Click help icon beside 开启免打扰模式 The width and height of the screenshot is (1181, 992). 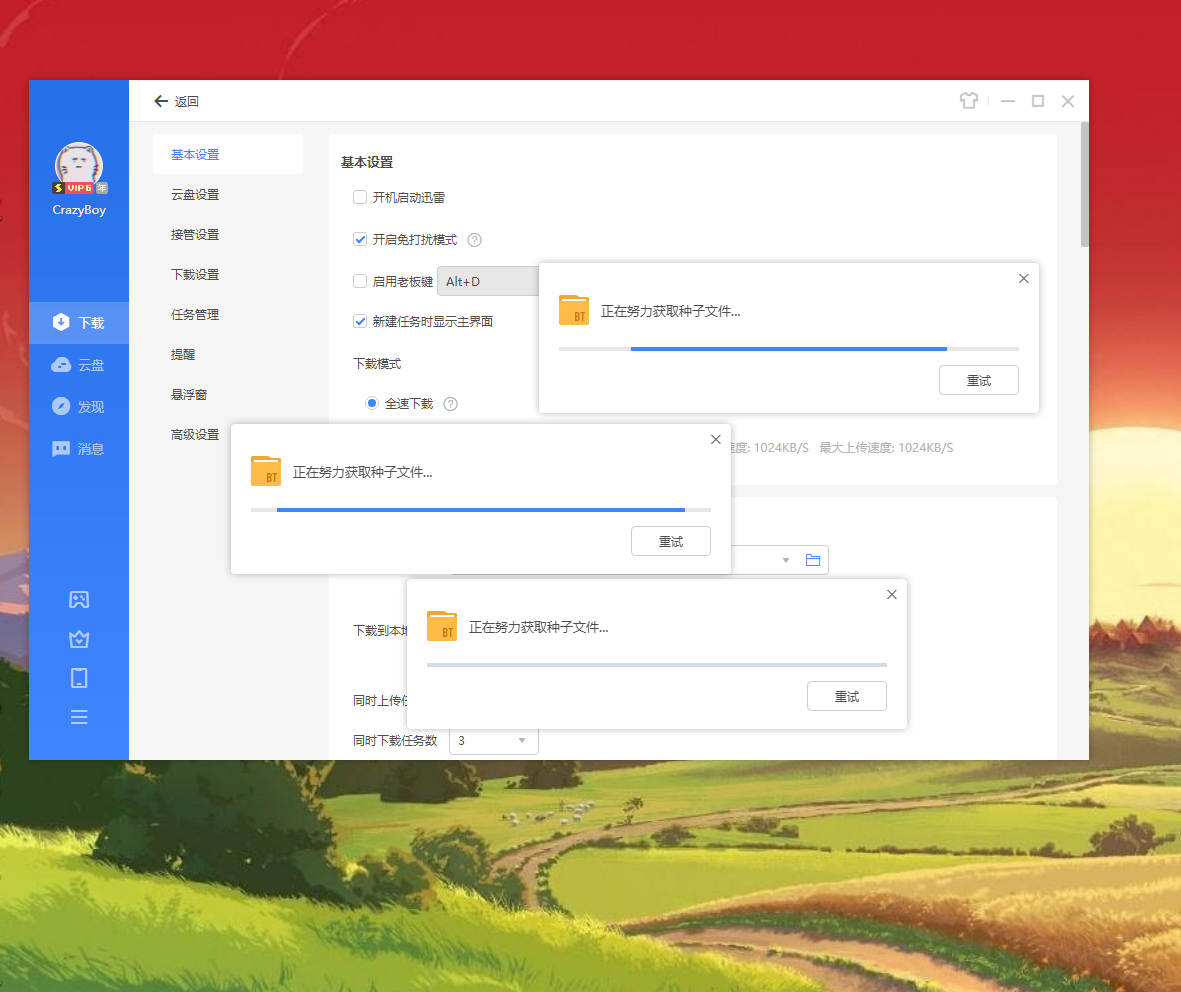pyautogui.click(x=475, y=240)
